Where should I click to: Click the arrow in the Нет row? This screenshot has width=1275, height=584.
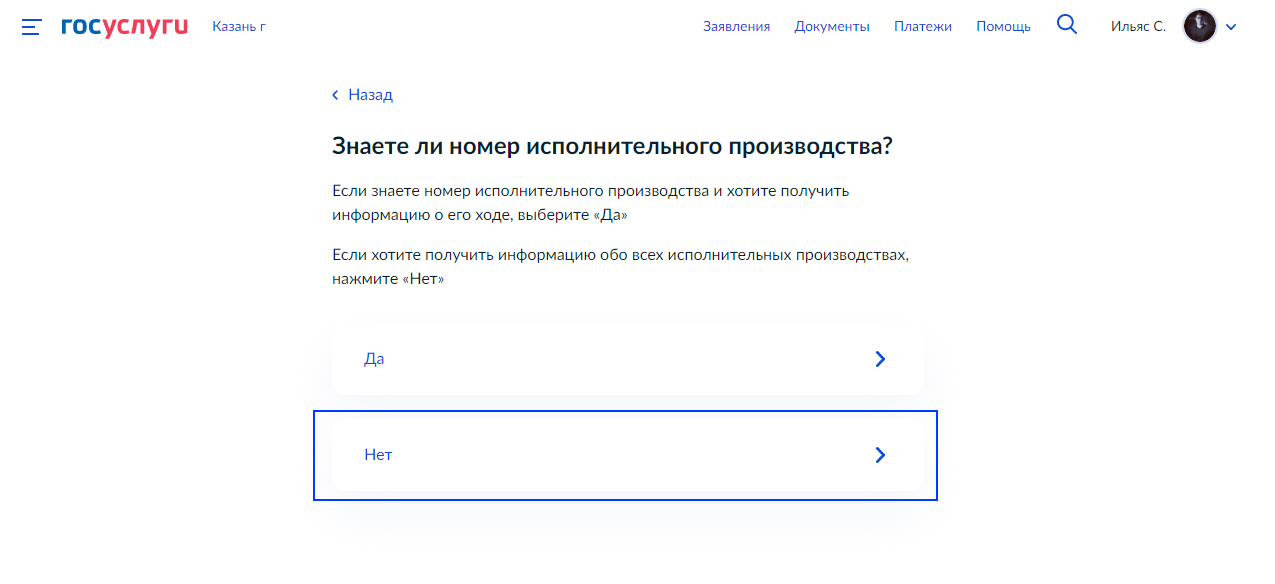(x=880, y=455)
